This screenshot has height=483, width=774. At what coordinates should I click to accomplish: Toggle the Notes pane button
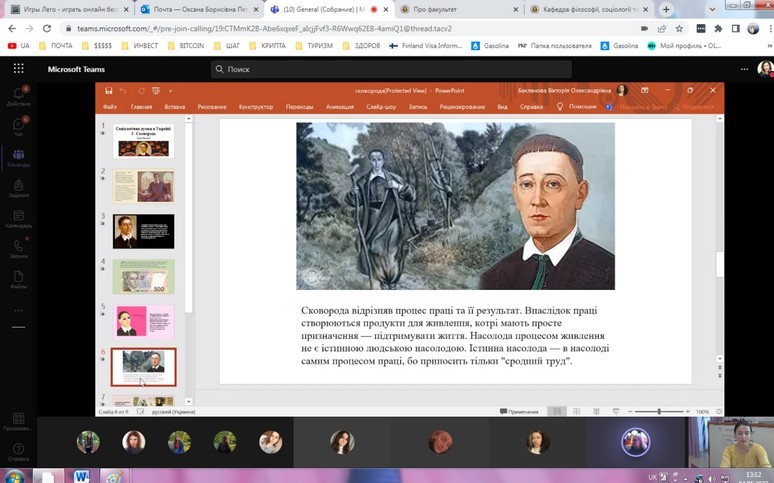pyautogui.click(x=520, y=411)
